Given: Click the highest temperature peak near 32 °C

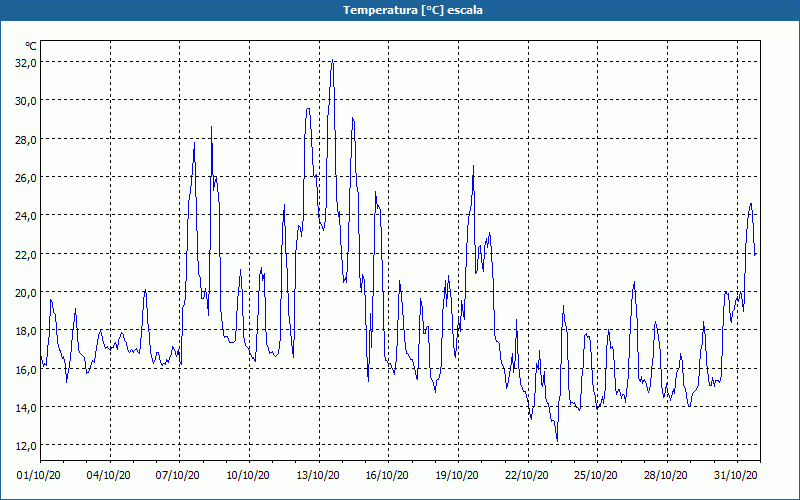Looking at the screenshot, I should [333, 60].
